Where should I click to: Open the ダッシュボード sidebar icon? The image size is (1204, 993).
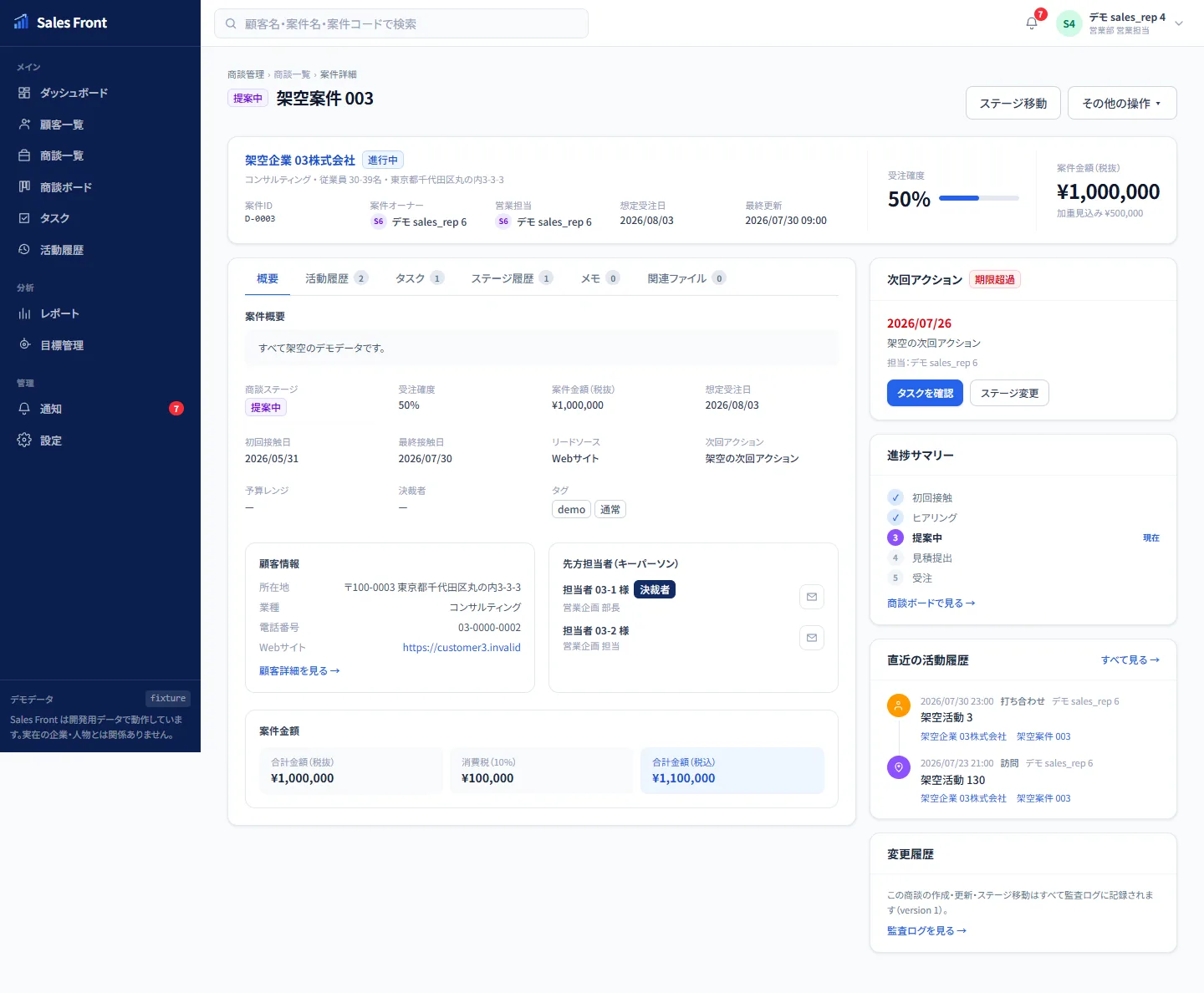click(24, 93)
